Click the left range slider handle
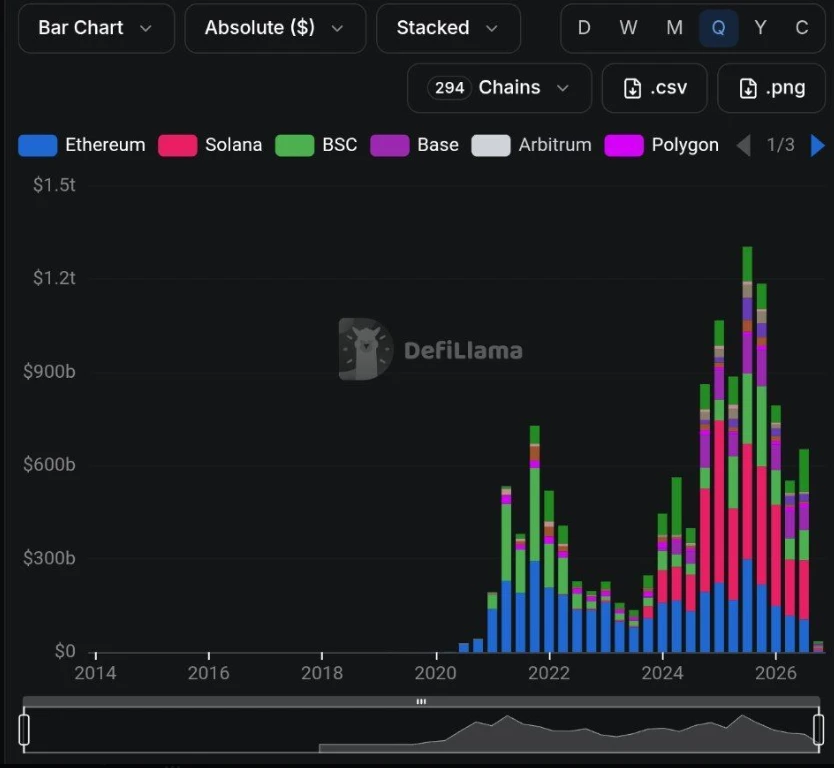This screenshot has width=834, height=768. [24, 730]
